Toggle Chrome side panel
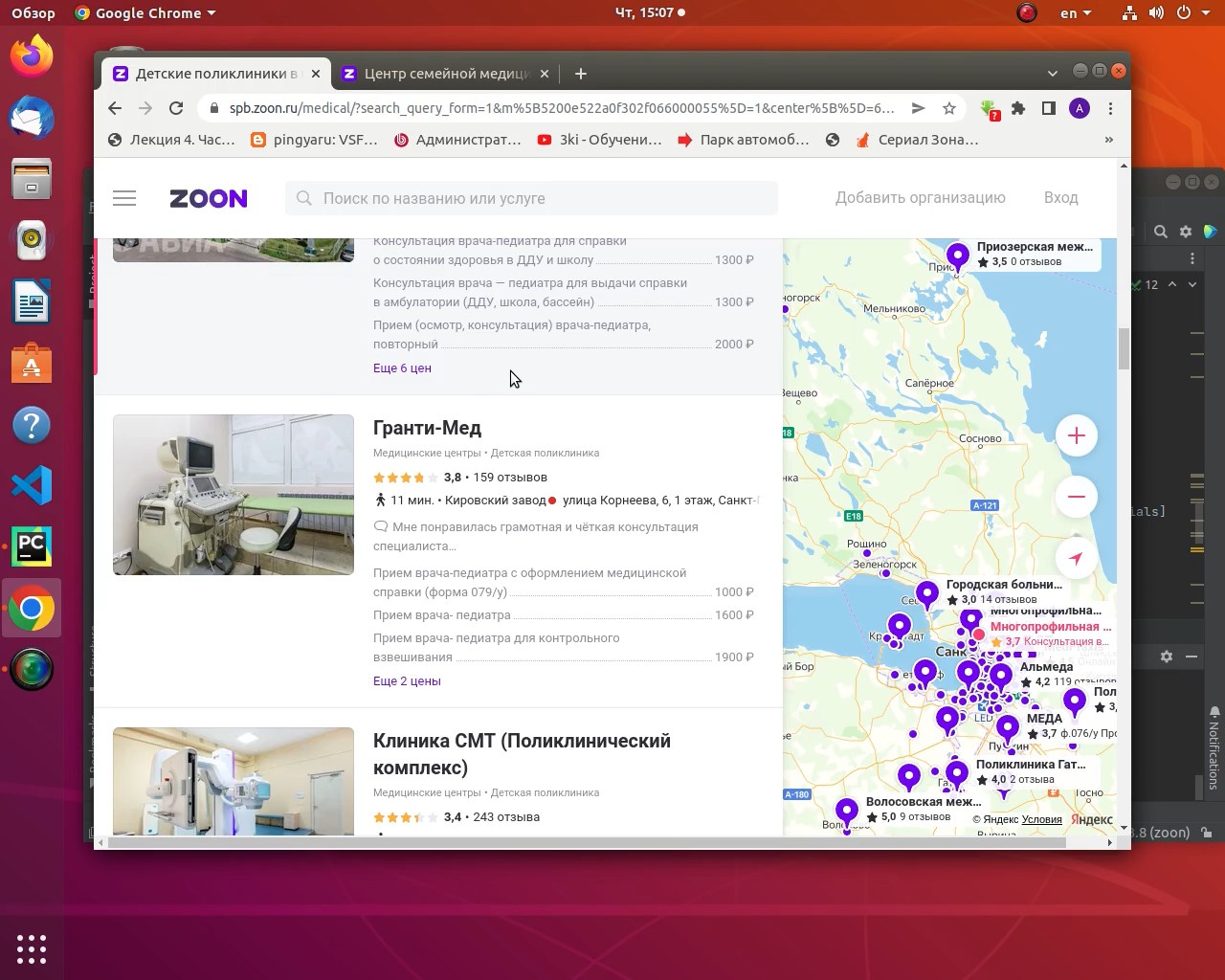This screenshot has height=980, width=1225. (x=1049, y=108)
